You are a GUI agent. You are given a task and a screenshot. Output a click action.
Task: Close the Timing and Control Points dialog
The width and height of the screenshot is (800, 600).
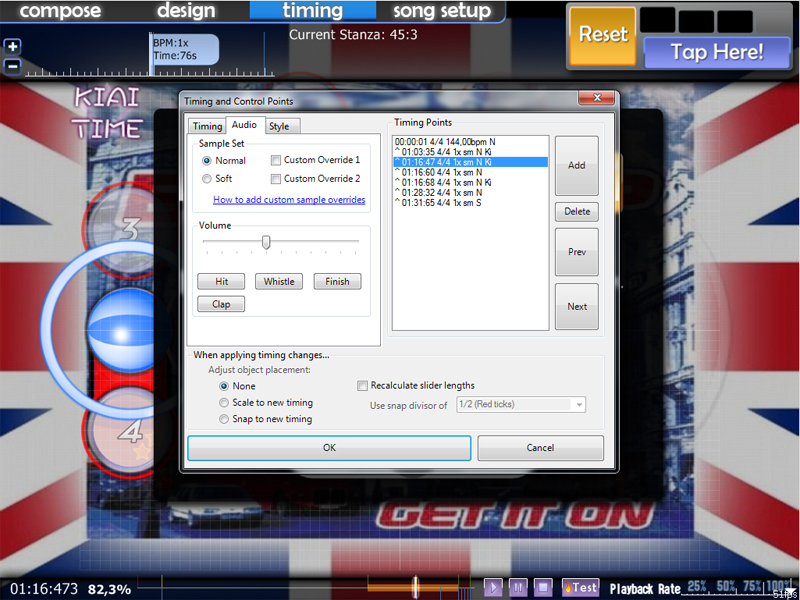(597, 97)
